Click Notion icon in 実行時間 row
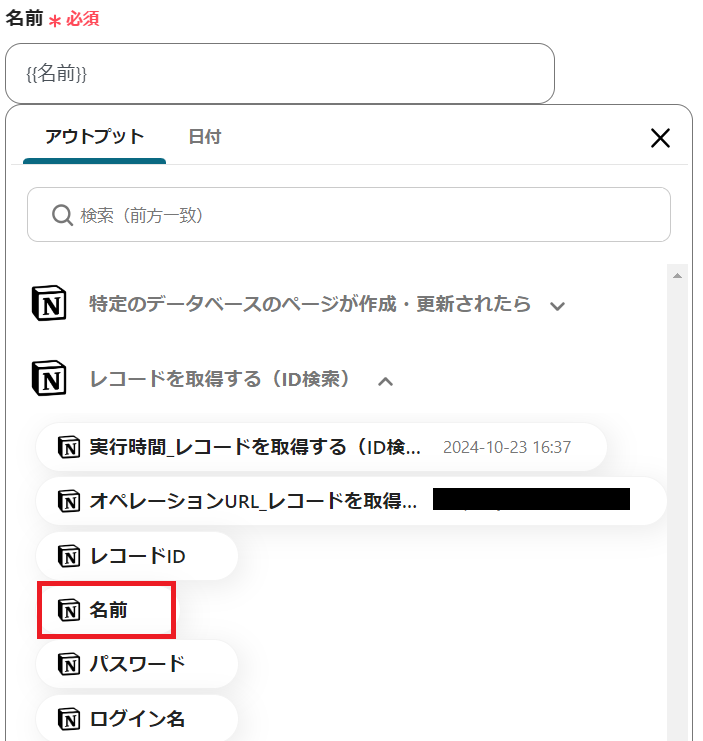The width and height of the screenshot is (703, 741). click(69, 447)
